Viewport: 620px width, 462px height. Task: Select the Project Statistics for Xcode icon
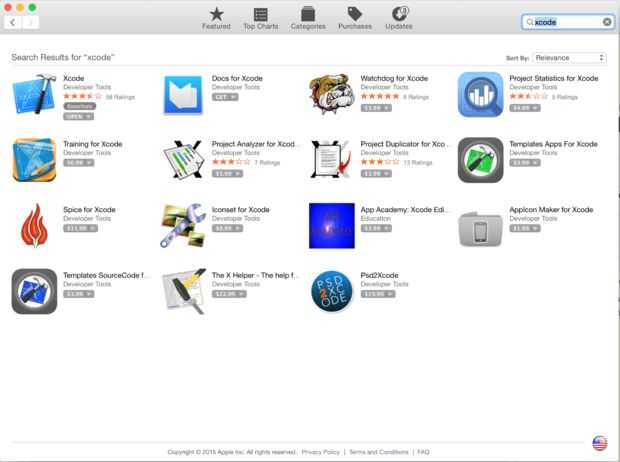coord(480,95)
